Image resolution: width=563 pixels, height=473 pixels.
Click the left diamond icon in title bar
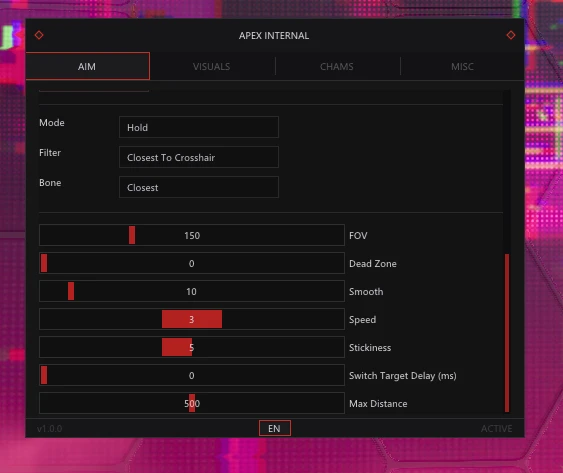[x=39, y=35]
